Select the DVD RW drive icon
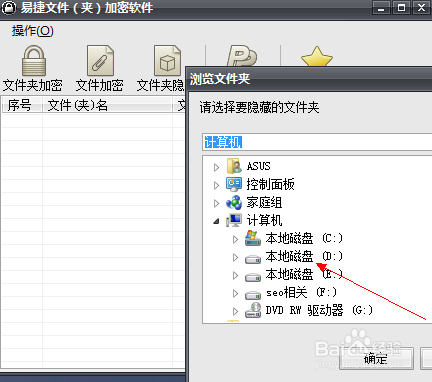 pyautogui.click(x=253, y=310)
